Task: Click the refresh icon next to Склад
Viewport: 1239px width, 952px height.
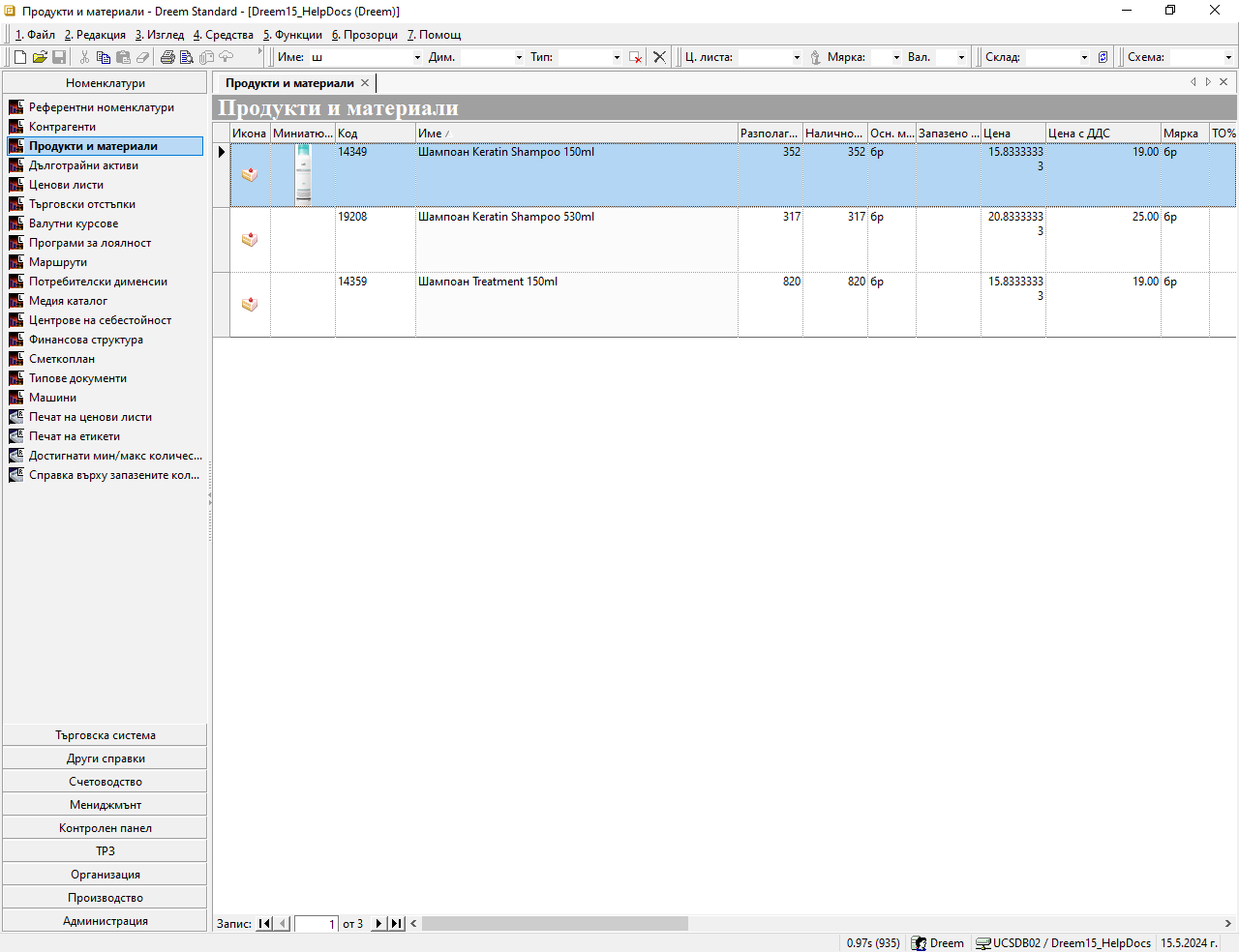Action: [x=1103, y=57]
